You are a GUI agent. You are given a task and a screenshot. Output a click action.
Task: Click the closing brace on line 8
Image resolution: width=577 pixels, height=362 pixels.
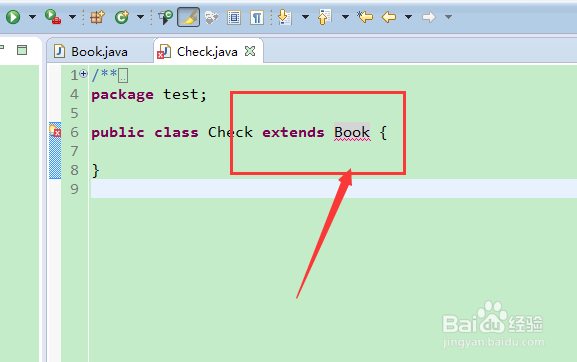coord(96,171)
